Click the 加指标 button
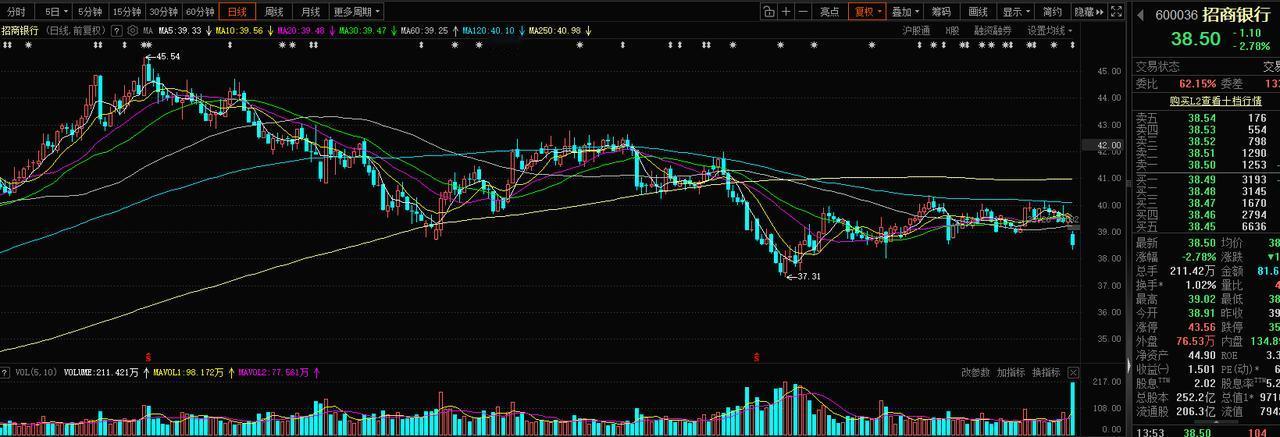This screenshot has width=1280, height=437. [1011, 372]
